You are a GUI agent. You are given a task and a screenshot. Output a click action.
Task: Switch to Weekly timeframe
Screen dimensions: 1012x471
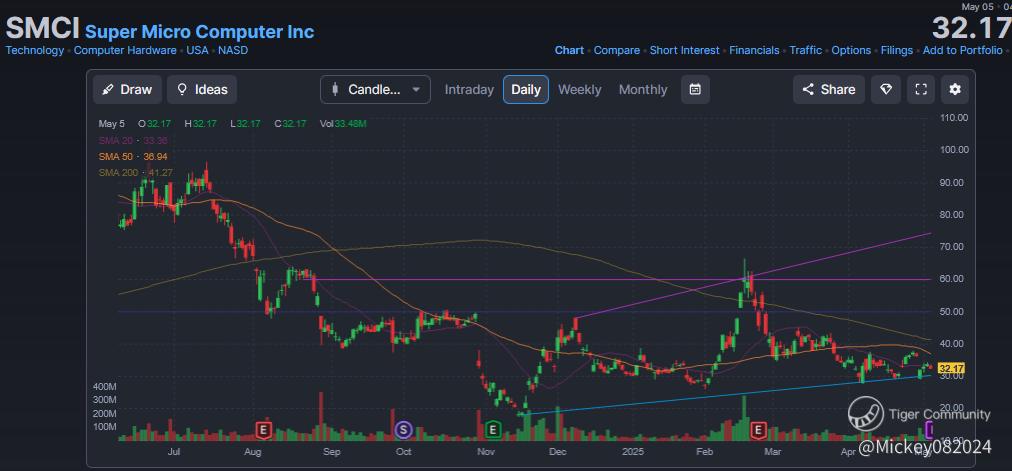click(x=580, y=90)
